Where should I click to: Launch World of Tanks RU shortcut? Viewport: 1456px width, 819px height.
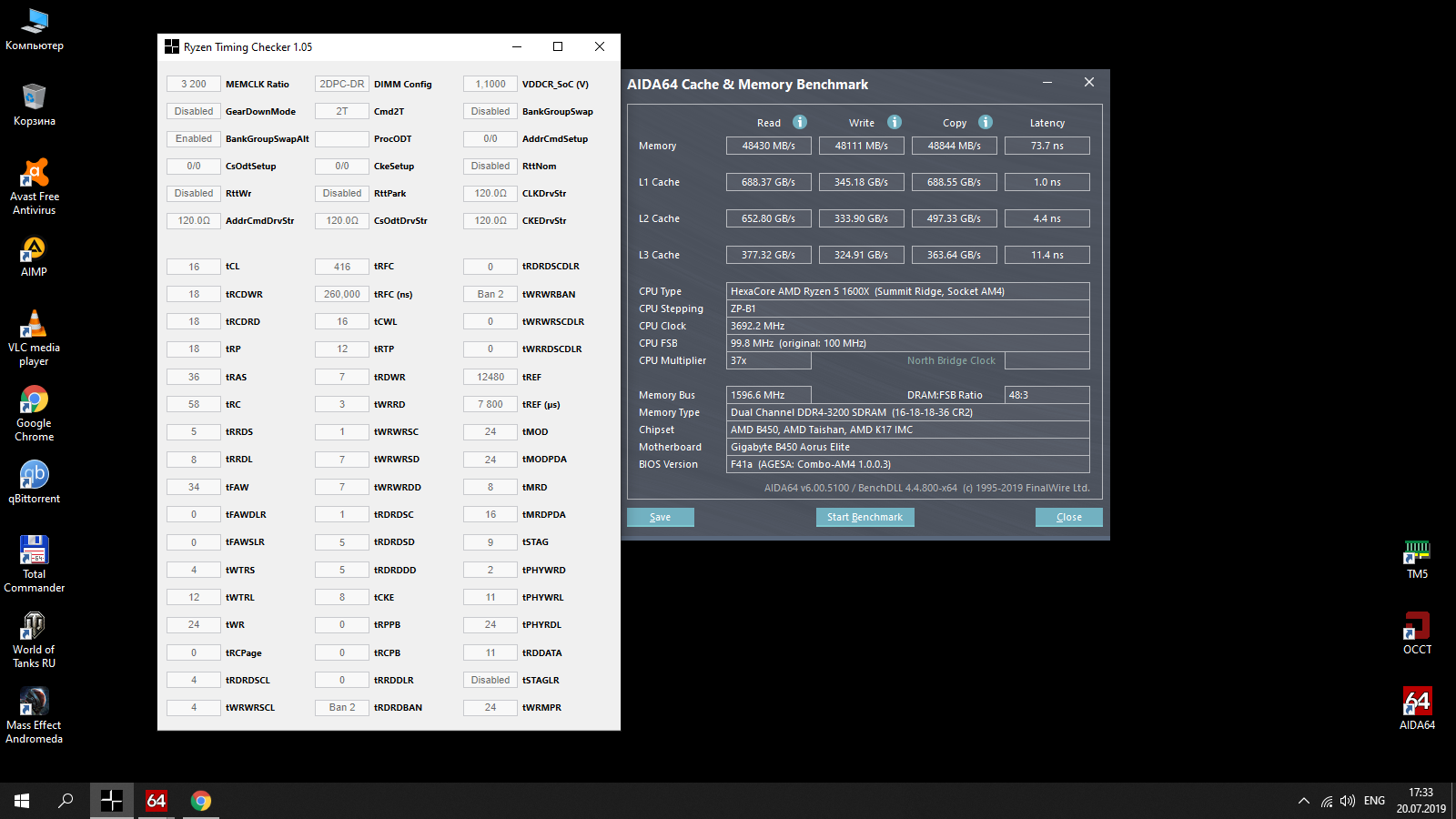point(35,640)
